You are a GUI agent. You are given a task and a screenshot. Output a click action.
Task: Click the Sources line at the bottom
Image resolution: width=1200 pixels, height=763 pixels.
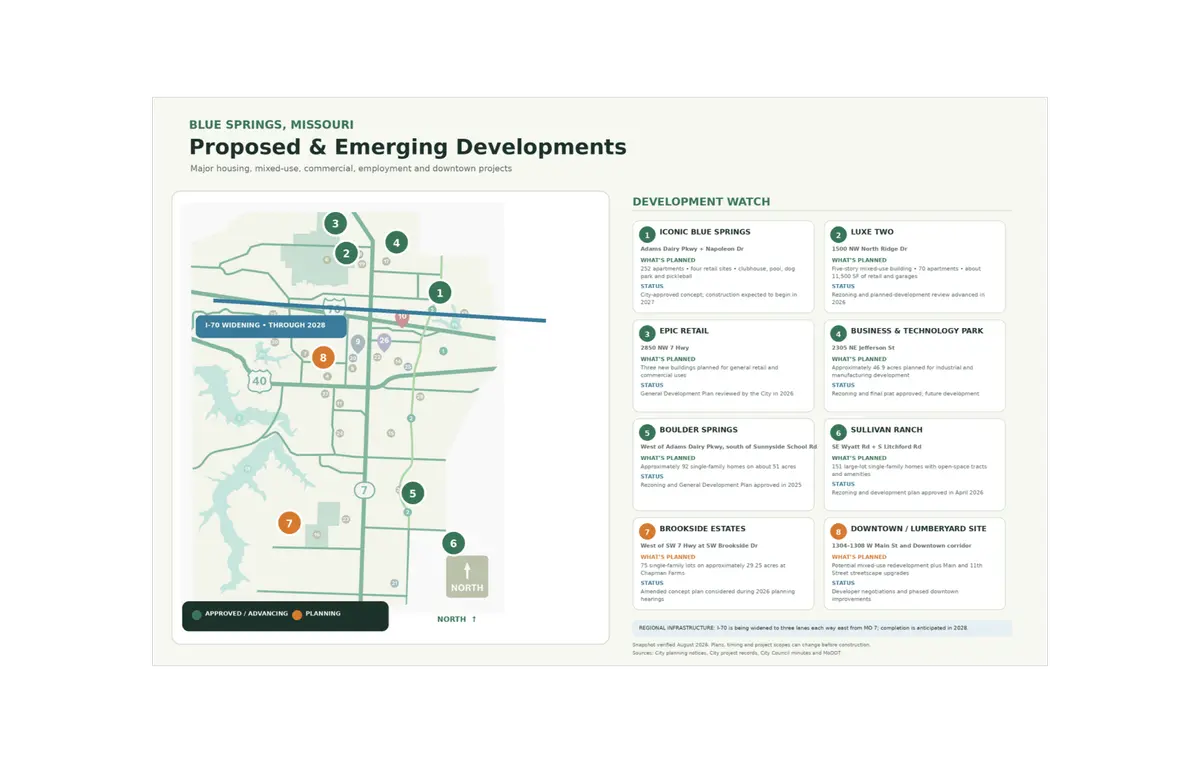point(736,653)
